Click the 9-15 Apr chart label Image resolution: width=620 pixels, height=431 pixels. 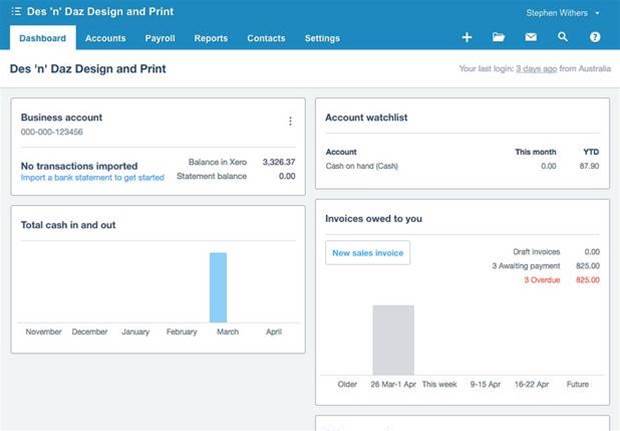485,384
